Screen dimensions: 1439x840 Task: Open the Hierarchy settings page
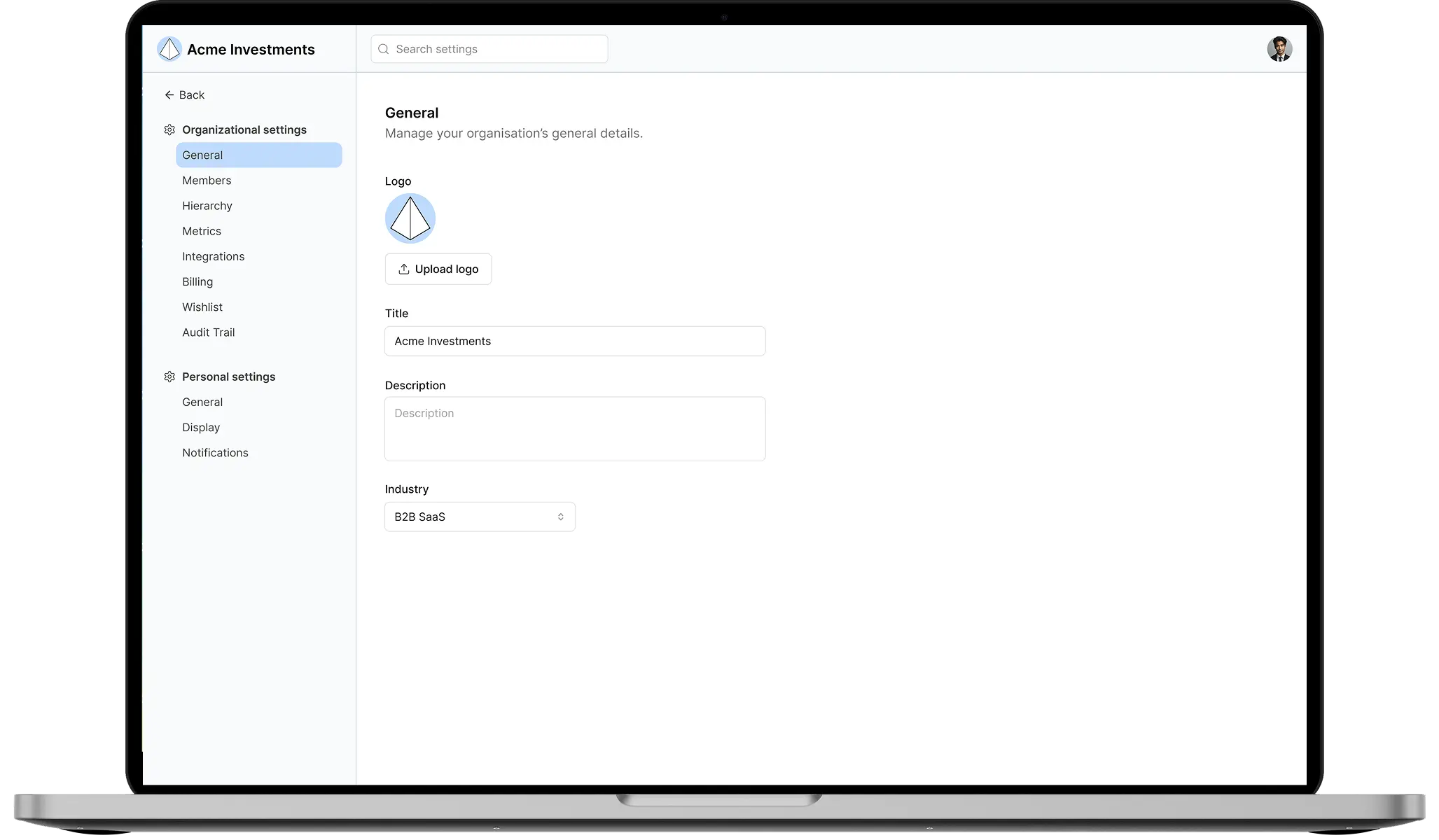point(207,206)
